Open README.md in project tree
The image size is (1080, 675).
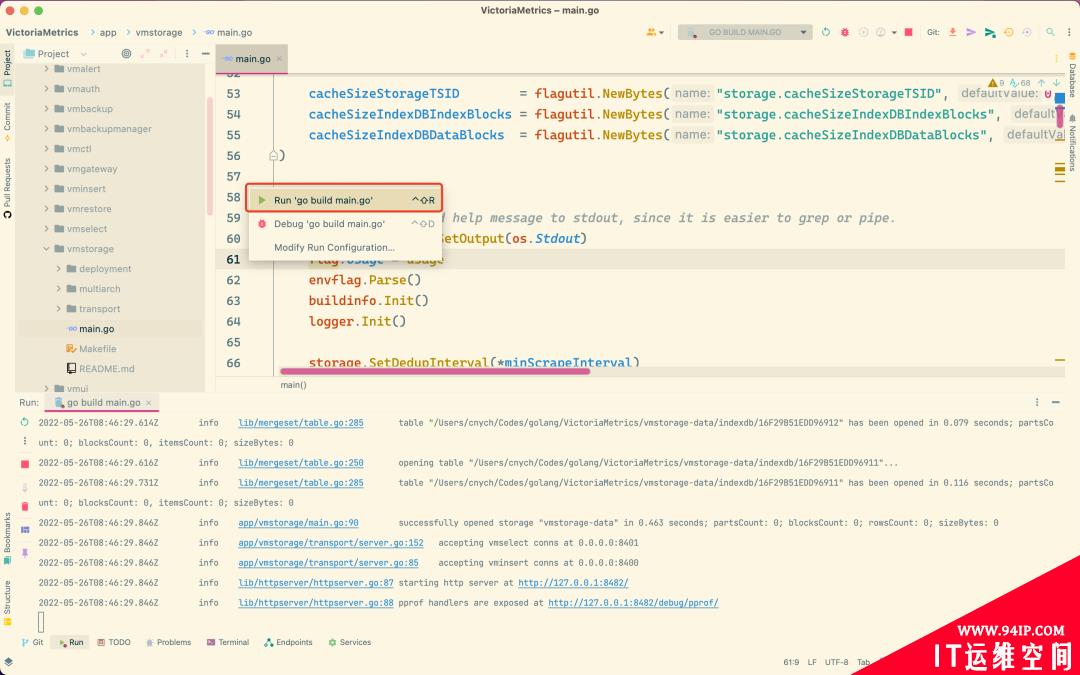(x=106, y=368)
